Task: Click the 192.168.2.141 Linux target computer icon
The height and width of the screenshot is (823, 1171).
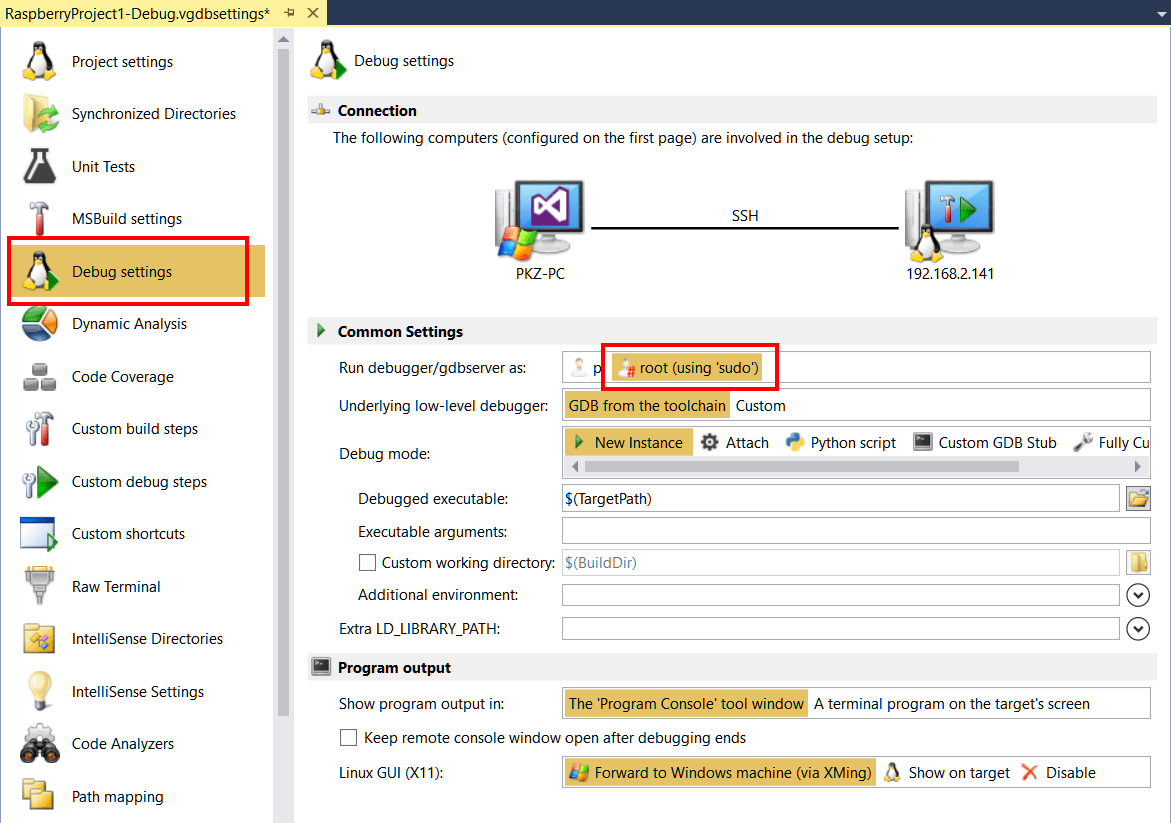Action: (949, 220)
